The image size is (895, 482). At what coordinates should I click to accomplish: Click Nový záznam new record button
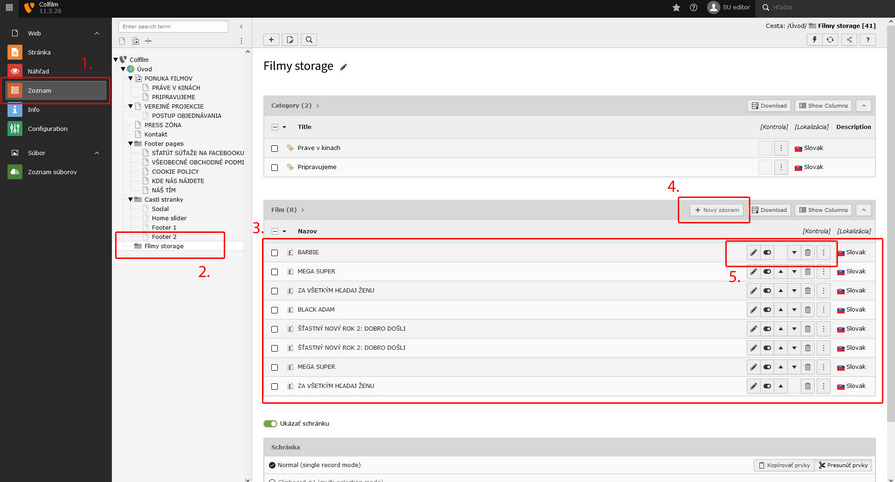click(716, 210)
